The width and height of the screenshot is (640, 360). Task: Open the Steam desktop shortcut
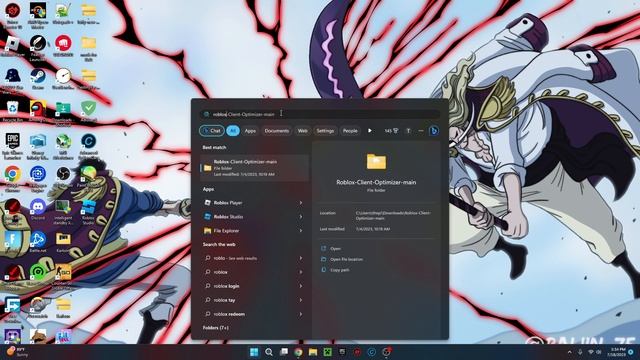pyautogui.click(x=38, y=79)
